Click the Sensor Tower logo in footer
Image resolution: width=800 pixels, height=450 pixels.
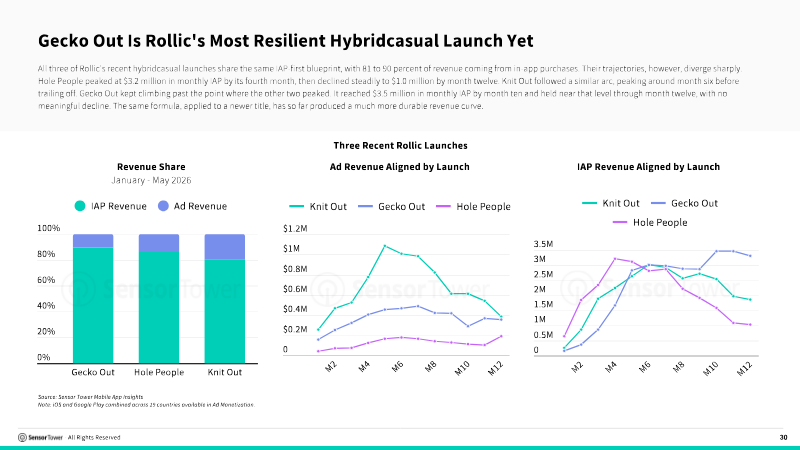tap(40, 437)
